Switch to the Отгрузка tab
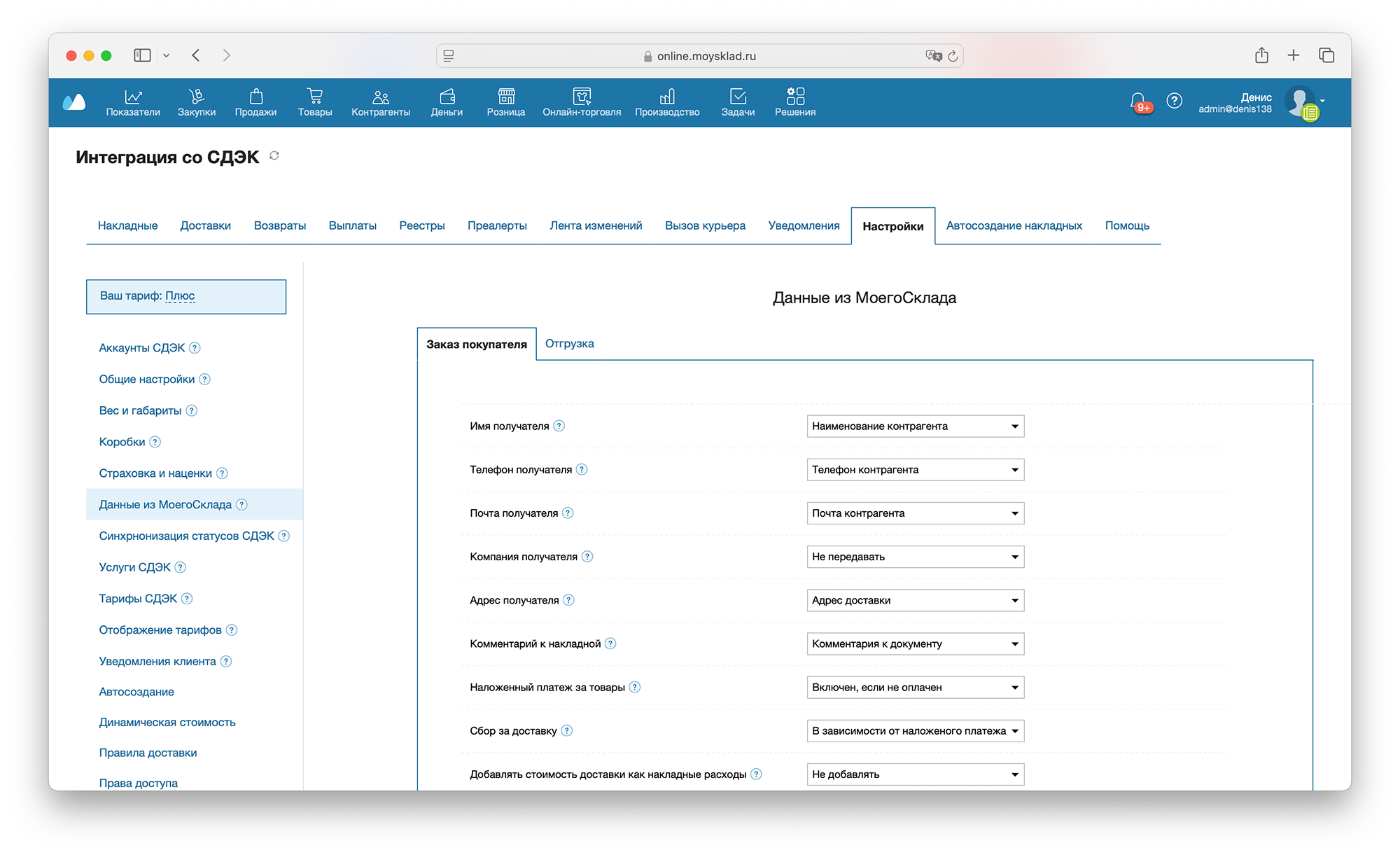1400x855 pixels. click(570, 343)
